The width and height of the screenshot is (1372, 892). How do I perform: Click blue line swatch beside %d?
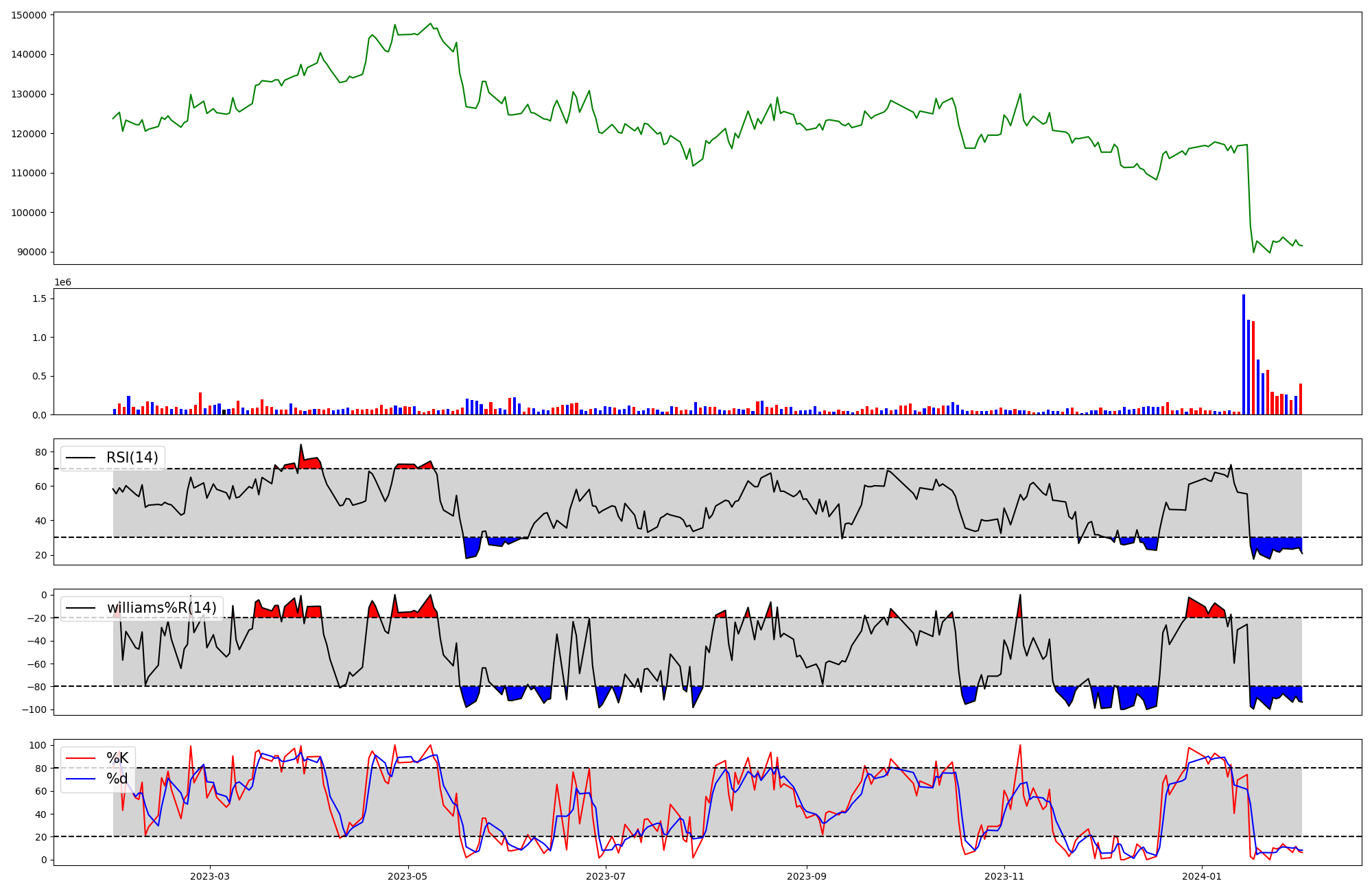pyautogui.click(x=81, y=779)
